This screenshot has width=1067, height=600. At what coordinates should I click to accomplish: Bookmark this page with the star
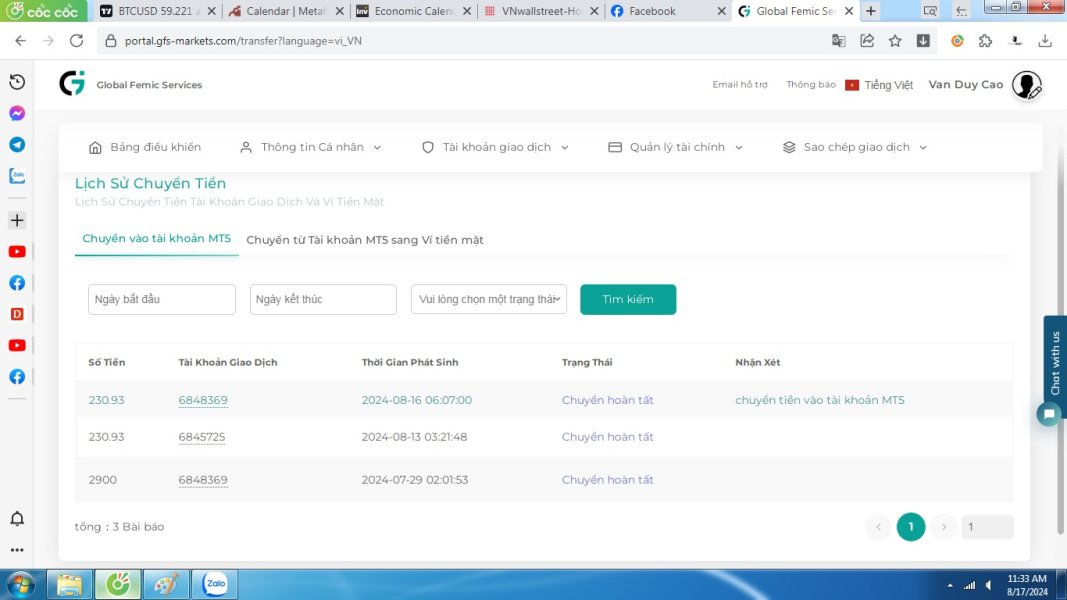click(895, 41)
